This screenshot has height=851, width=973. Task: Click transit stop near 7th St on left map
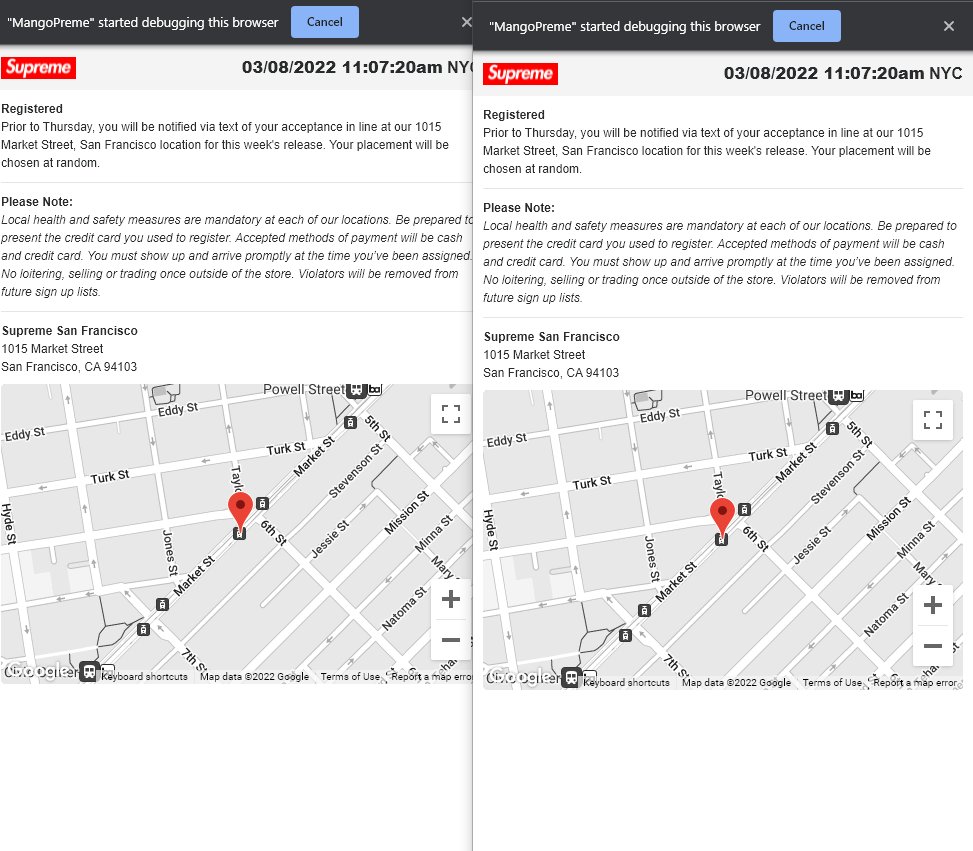143,629
